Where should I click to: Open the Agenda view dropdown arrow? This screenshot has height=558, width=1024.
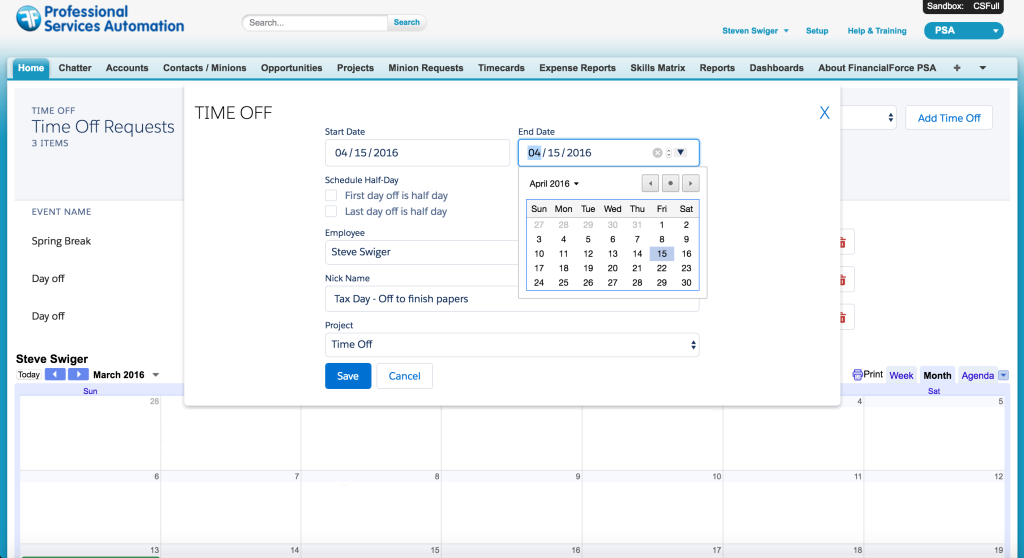point(1003,376)
